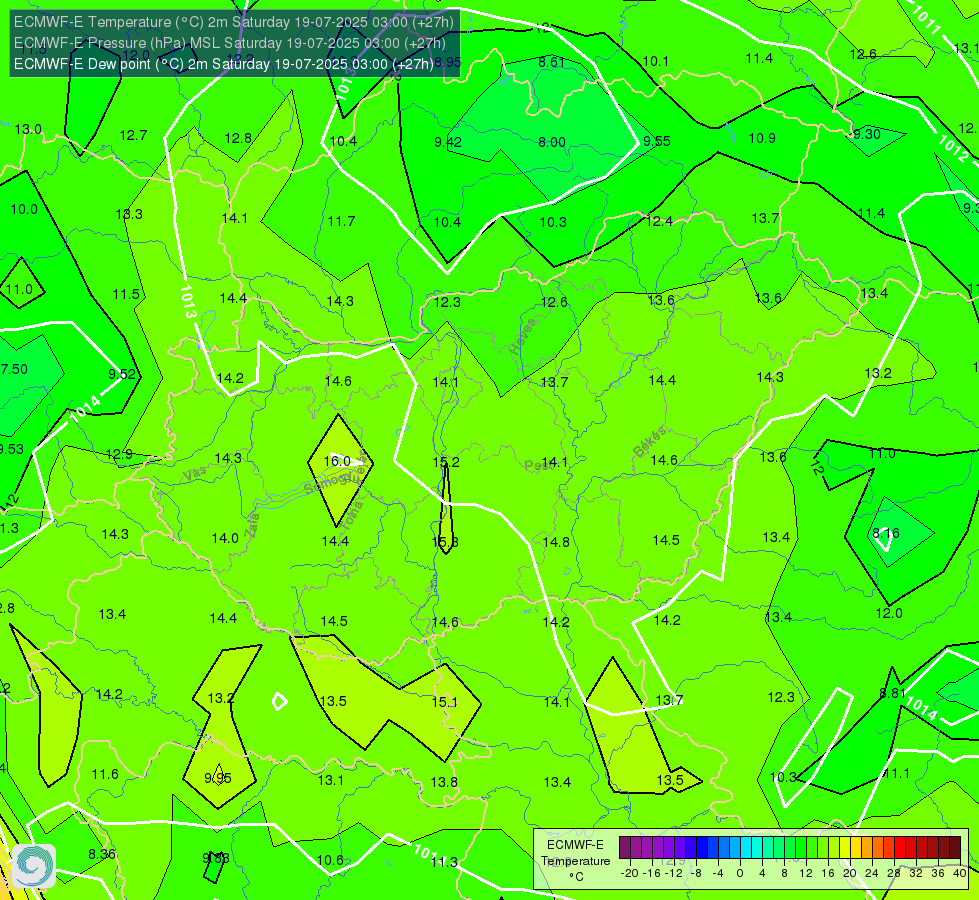Click the 0 label on the temperature legend
Screen dimensions: 979x900
point(739,873)
